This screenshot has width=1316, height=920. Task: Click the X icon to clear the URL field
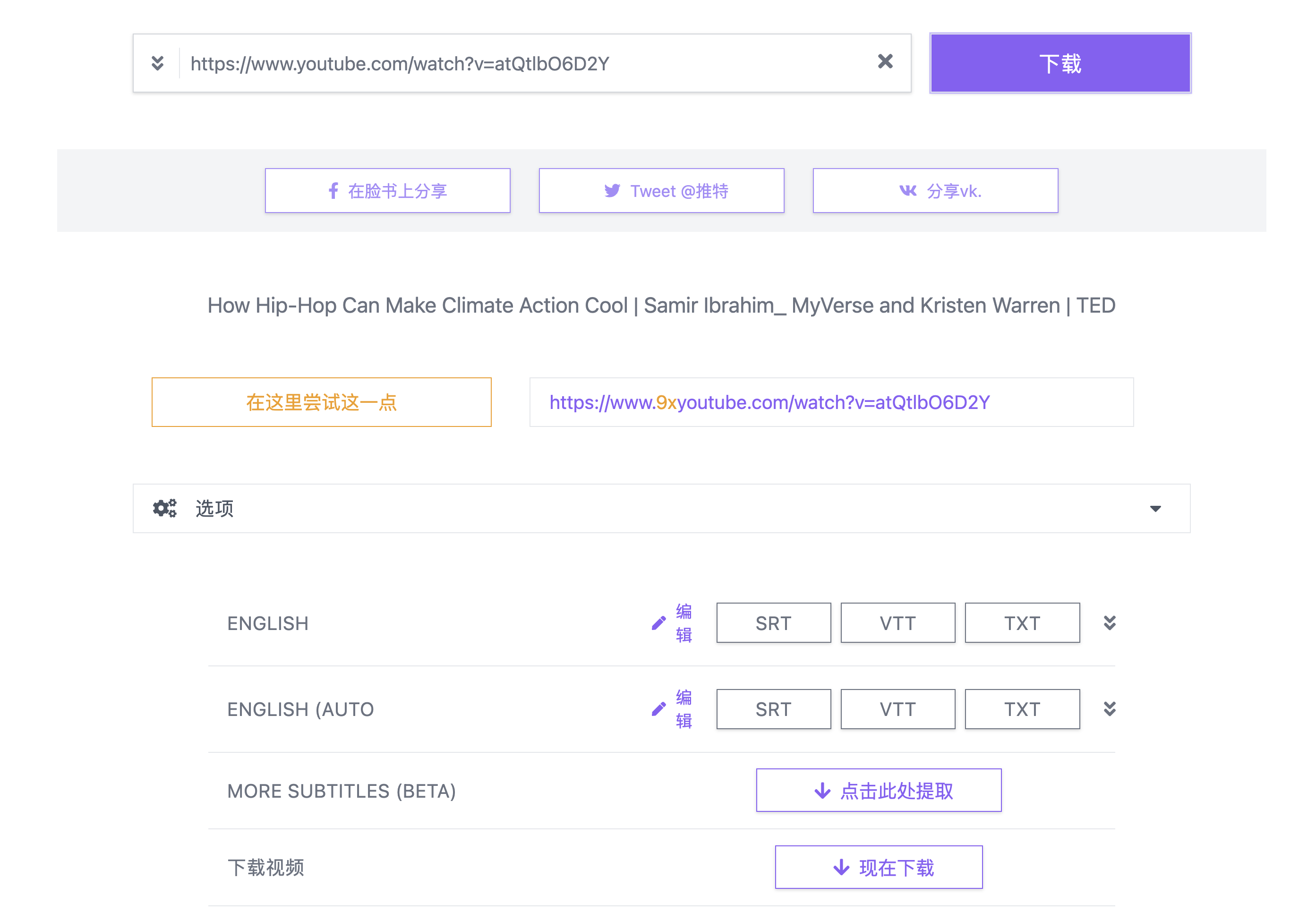(885, 61)
